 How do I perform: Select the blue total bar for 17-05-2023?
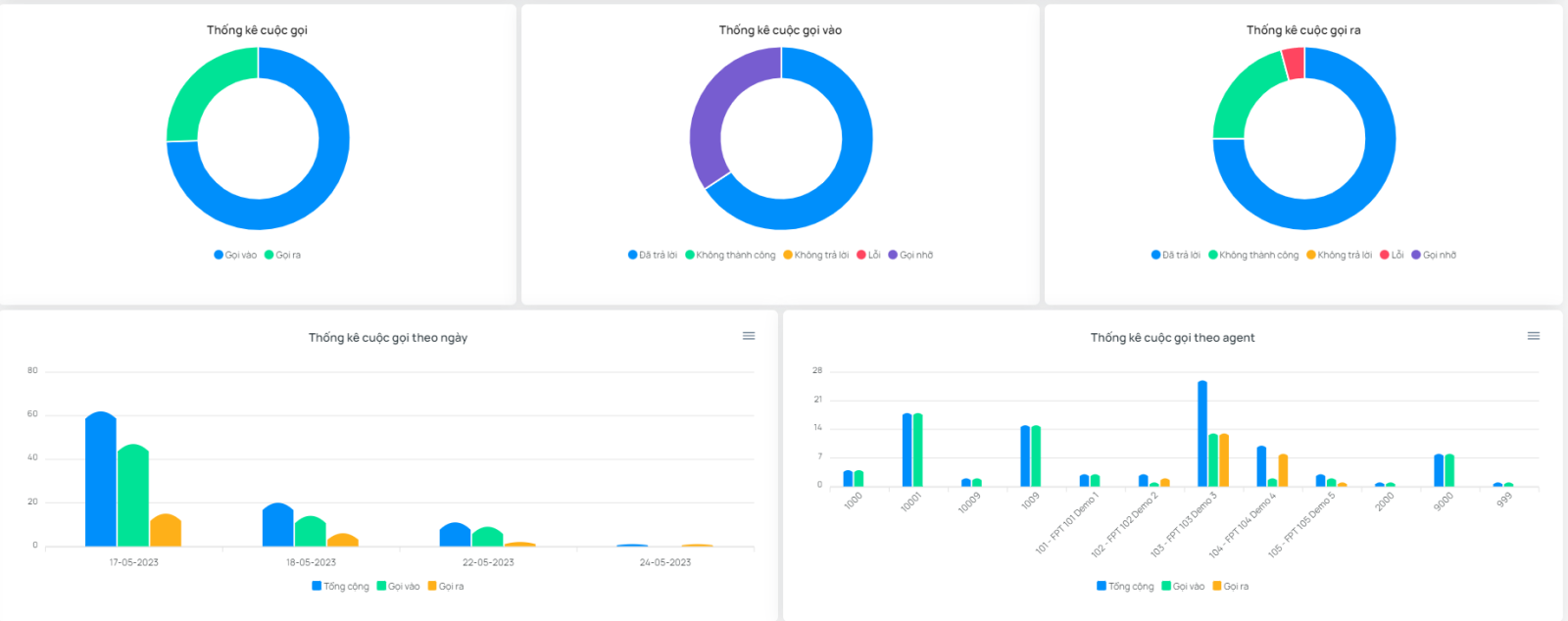[101, 480]
